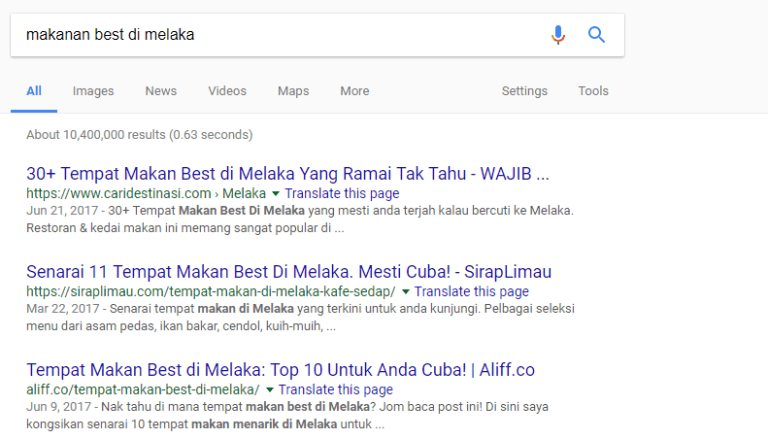Screen dimensions: 768x439
Task: Open search Settings
Action: point(524,91)
